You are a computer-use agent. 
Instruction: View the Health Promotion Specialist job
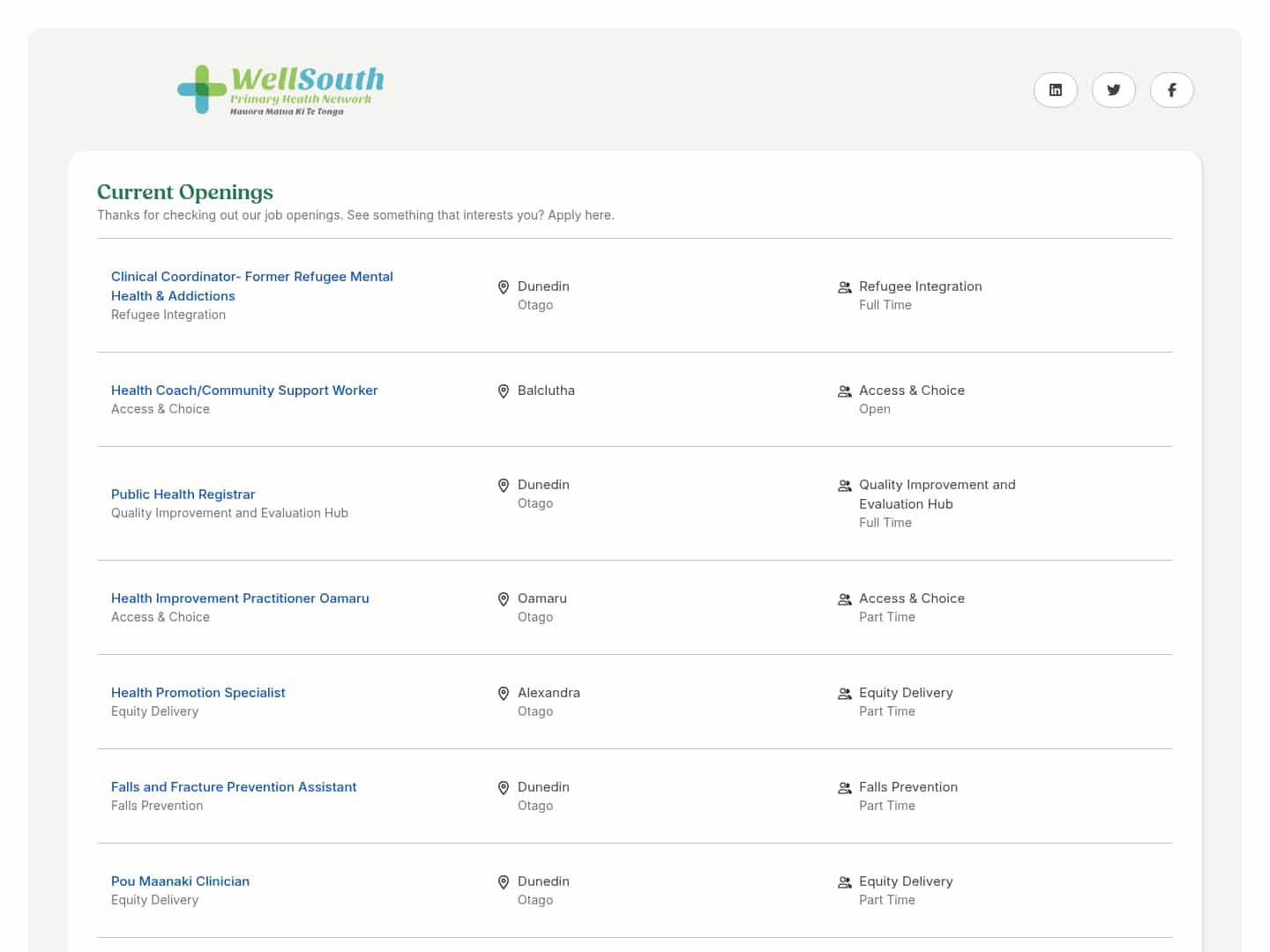198,692
